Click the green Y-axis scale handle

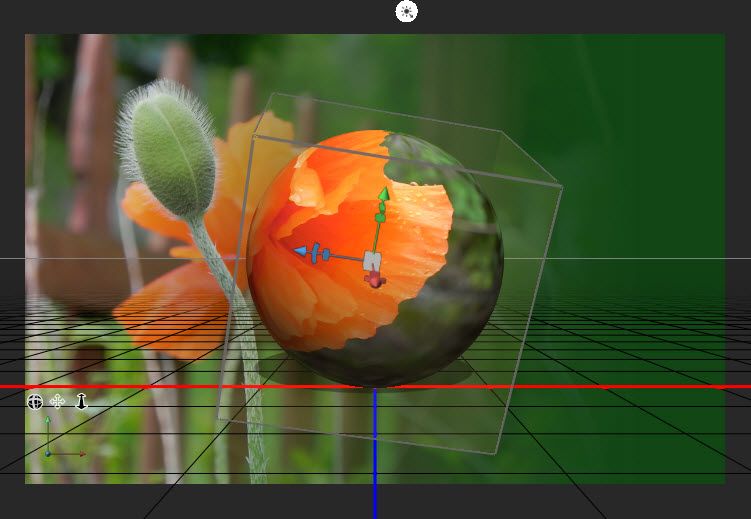point(380,218)
